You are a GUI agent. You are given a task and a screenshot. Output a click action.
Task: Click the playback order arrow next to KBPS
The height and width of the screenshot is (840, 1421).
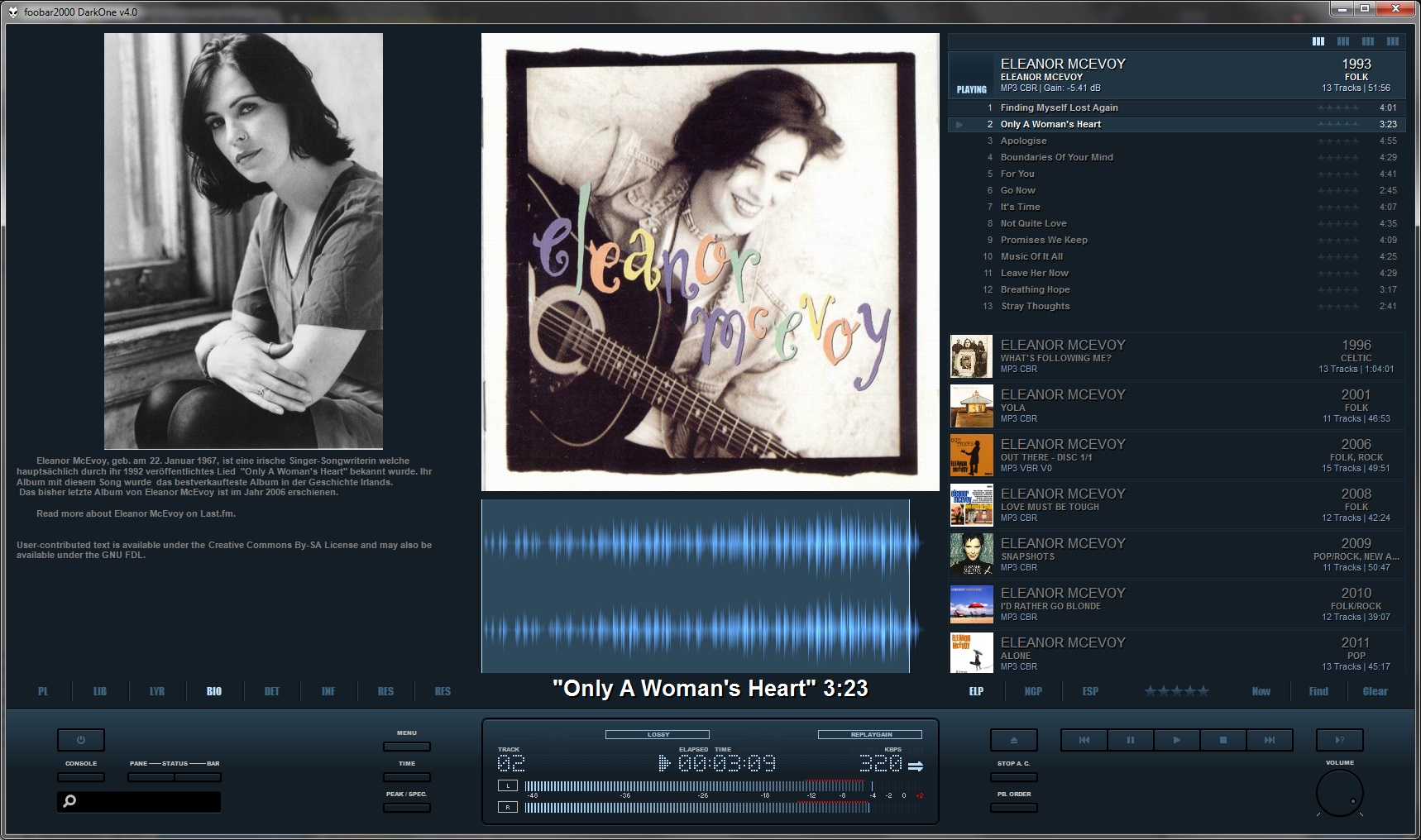[916, 766]
